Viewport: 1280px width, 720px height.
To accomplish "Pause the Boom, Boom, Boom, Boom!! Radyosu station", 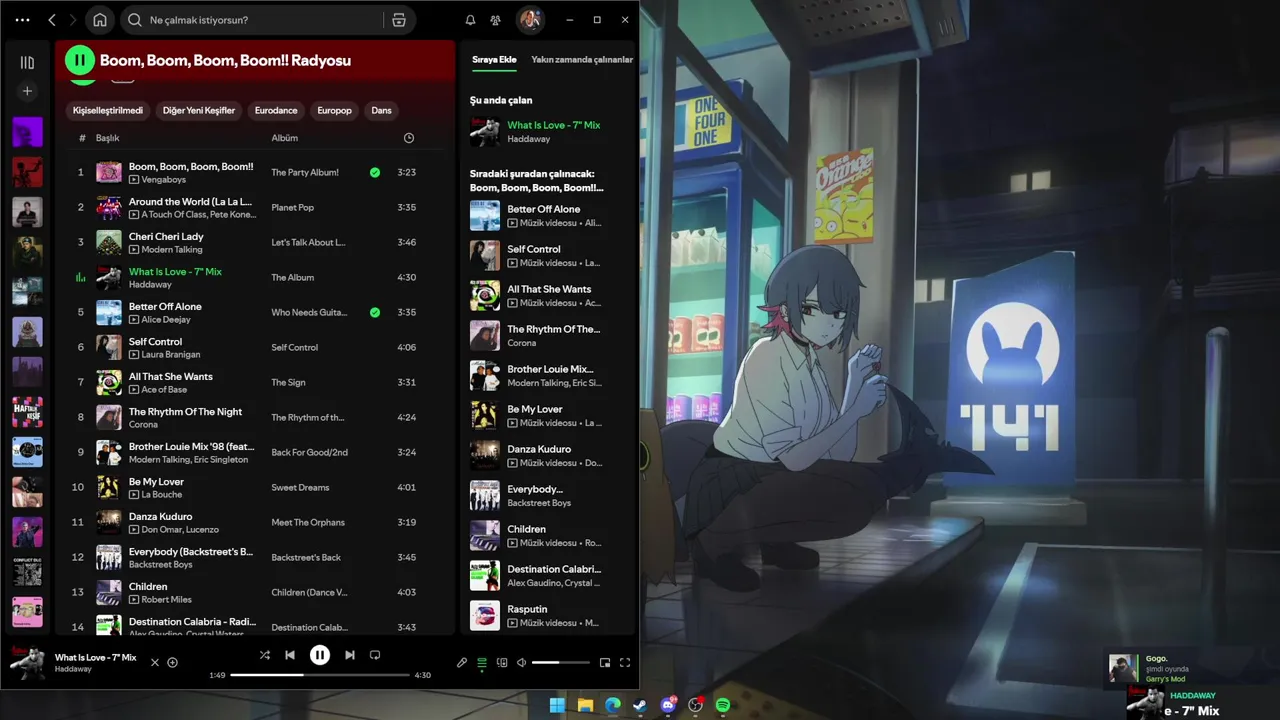I will pyautogui.click(x=79, y=60).
